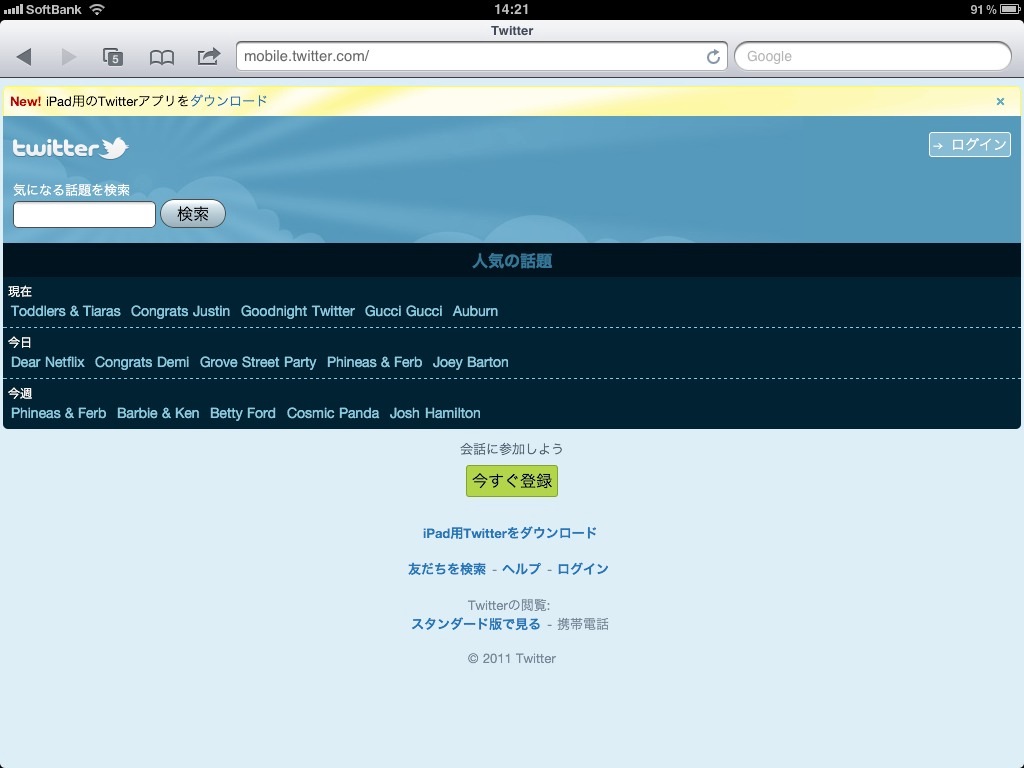
Task: Click the 会話に参加しよう text
Action: 511,449
